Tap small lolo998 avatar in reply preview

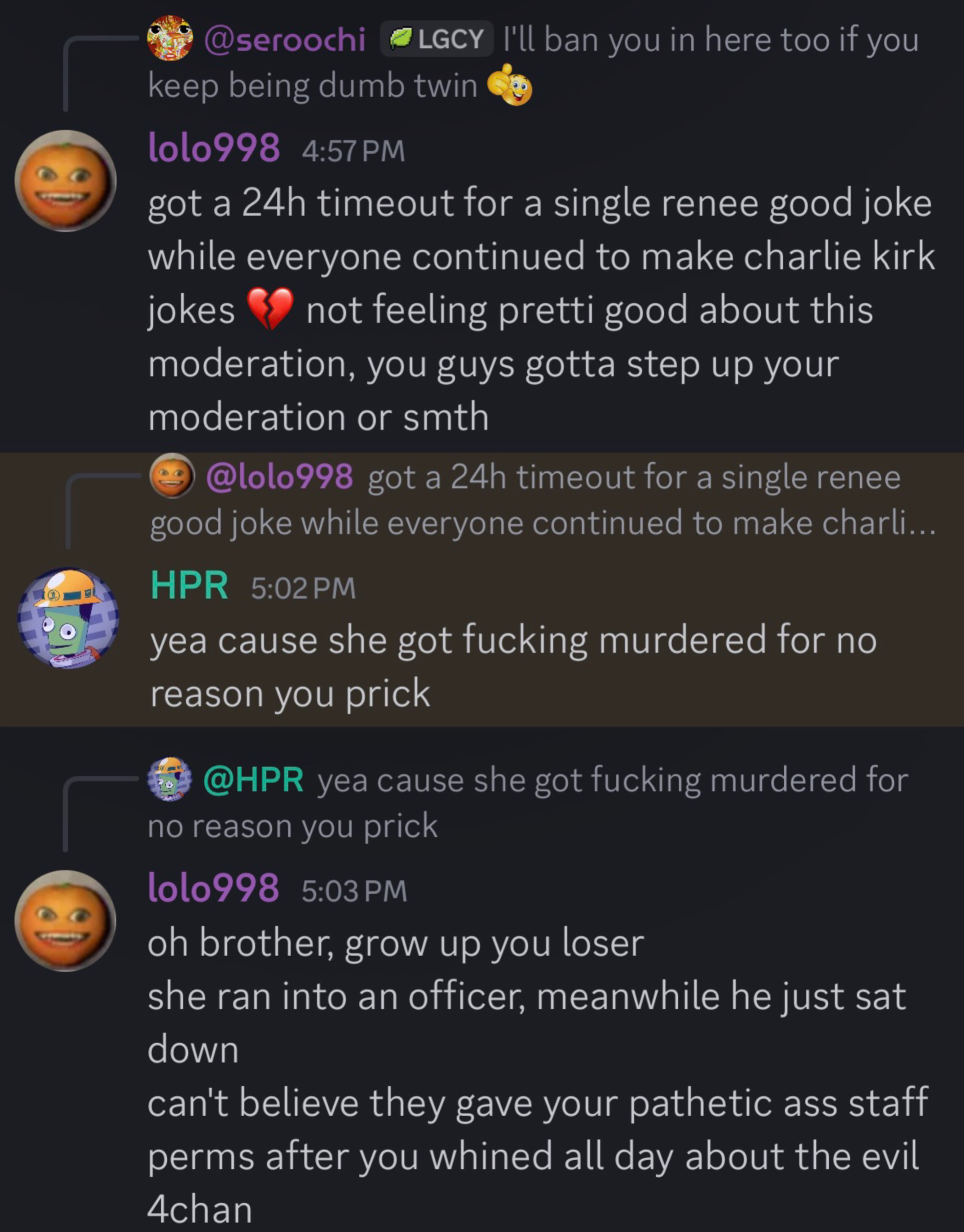tap(172, 476)
